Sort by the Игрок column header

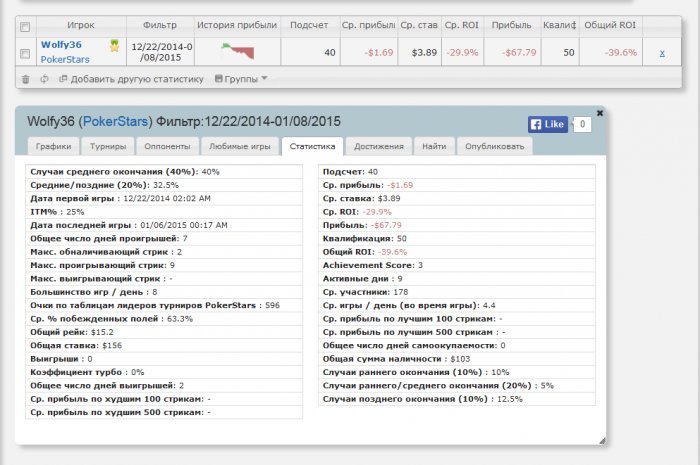coord(81,25)
